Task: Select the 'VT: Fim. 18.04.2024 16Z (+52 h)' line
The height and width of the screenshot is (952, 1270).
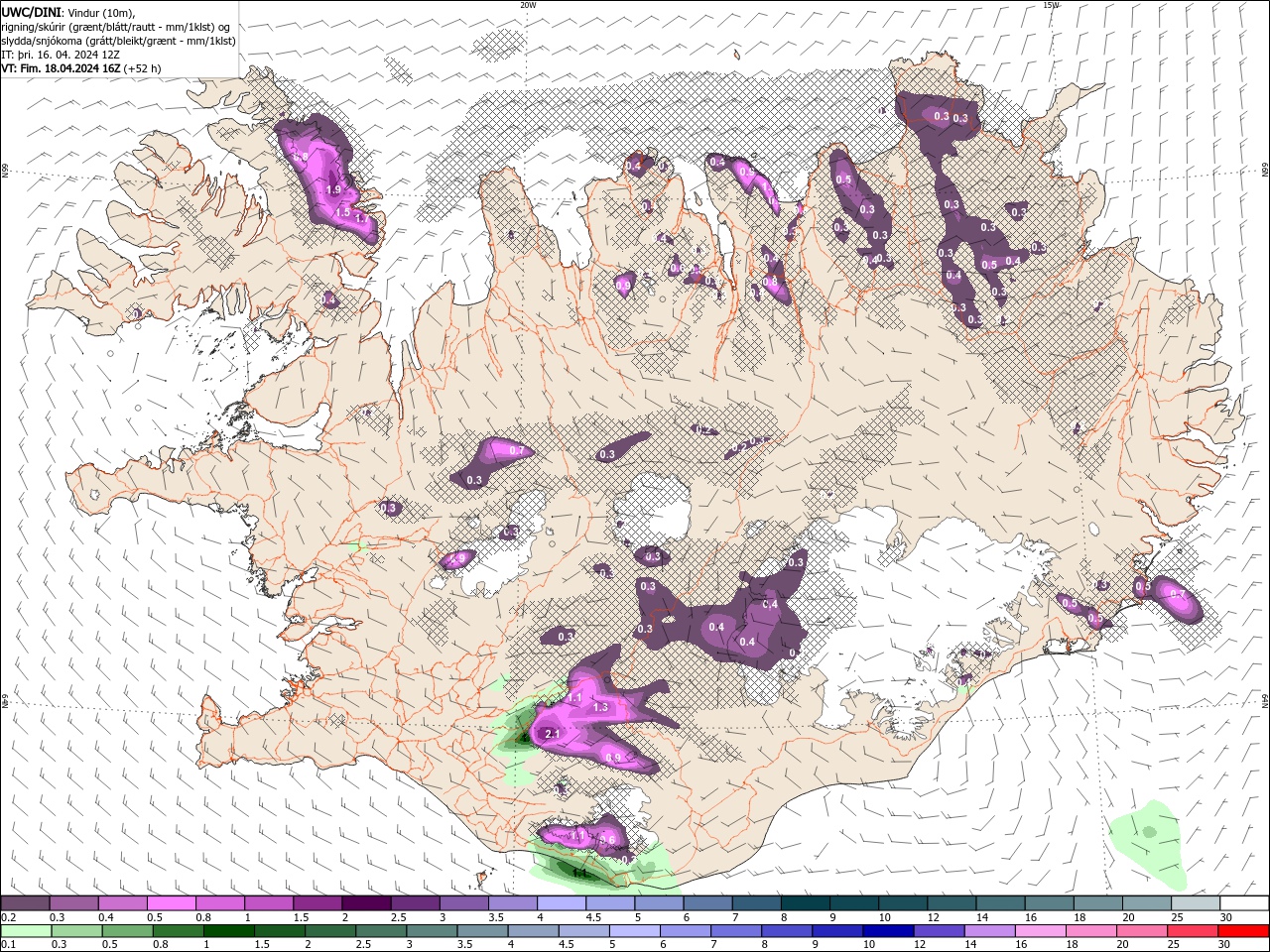Action: tap(81, 68)
